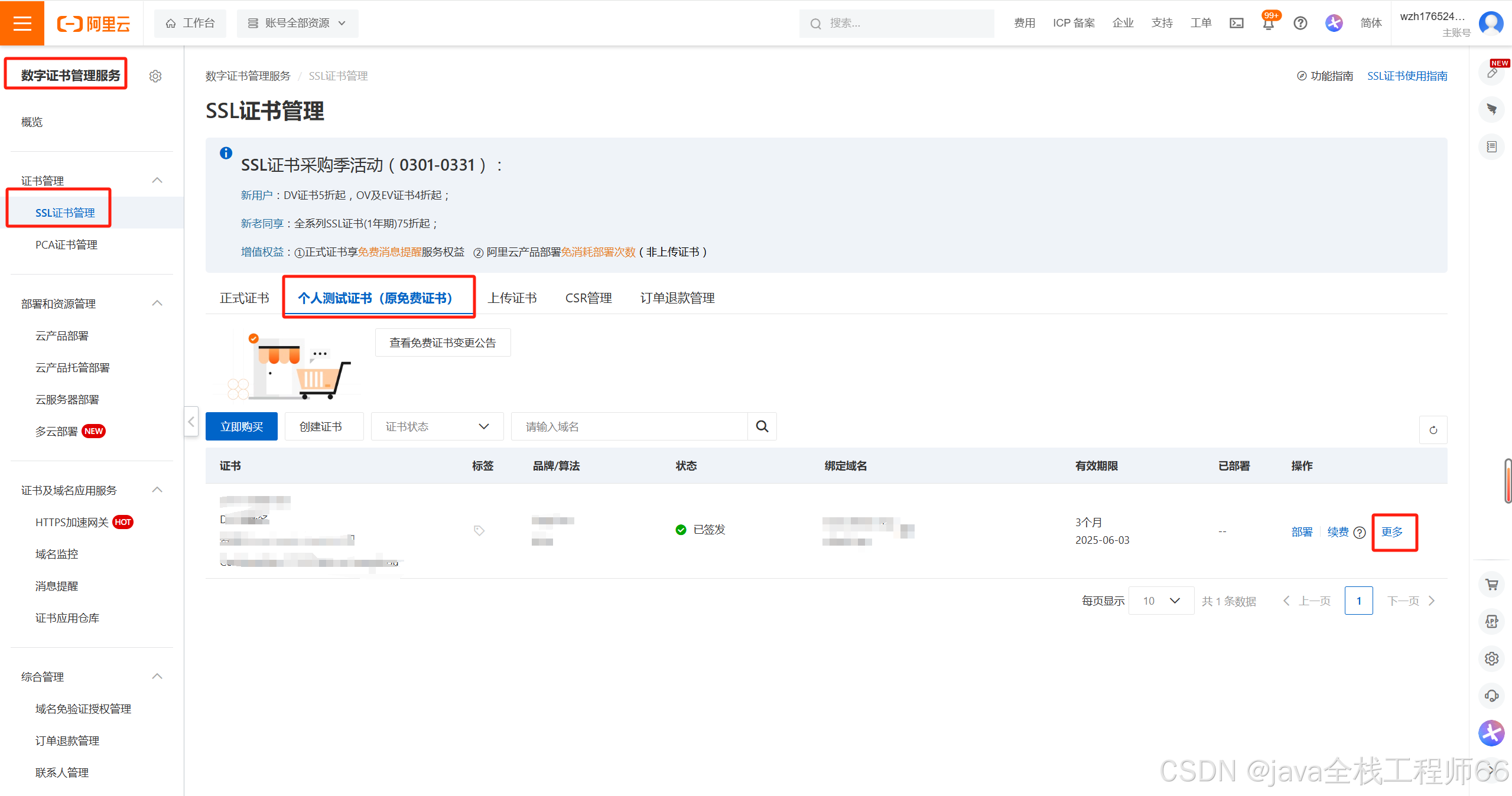This screenshot has width=1512, height=796.
Task: Click the 立即购买 purchase button
Action: pyautogui.click(x=241, y=426)
